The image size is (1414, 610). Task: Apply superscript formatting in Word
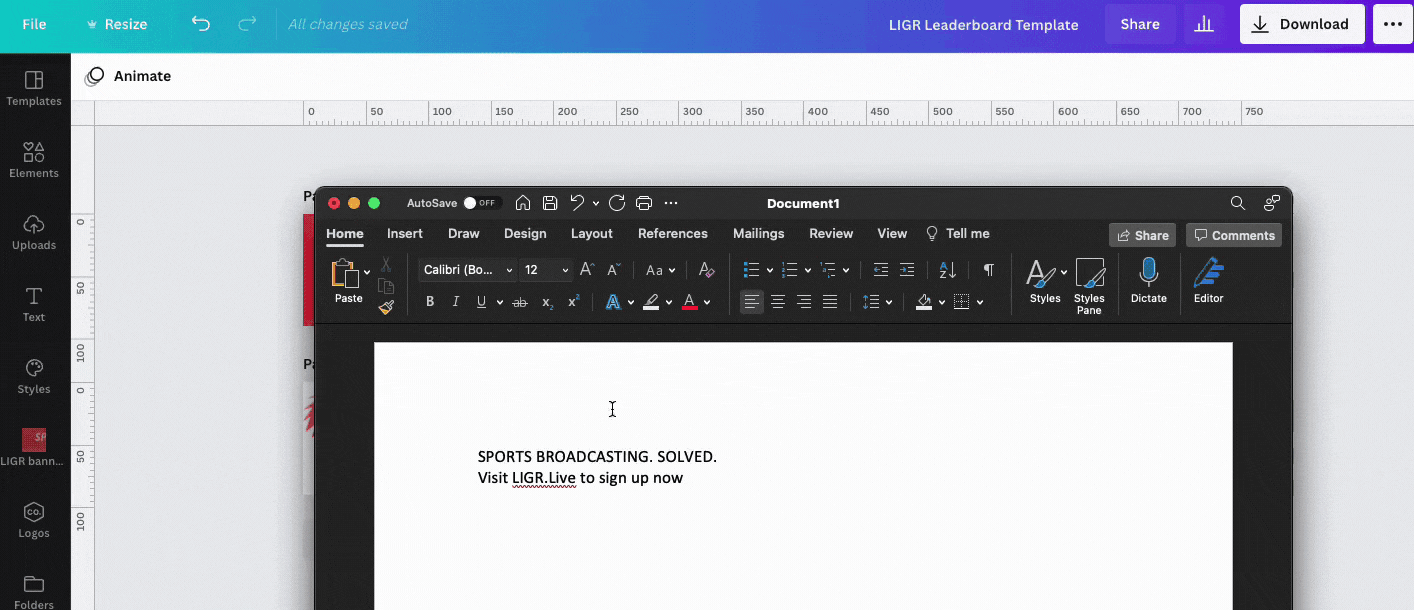click(x=574, y=302)
